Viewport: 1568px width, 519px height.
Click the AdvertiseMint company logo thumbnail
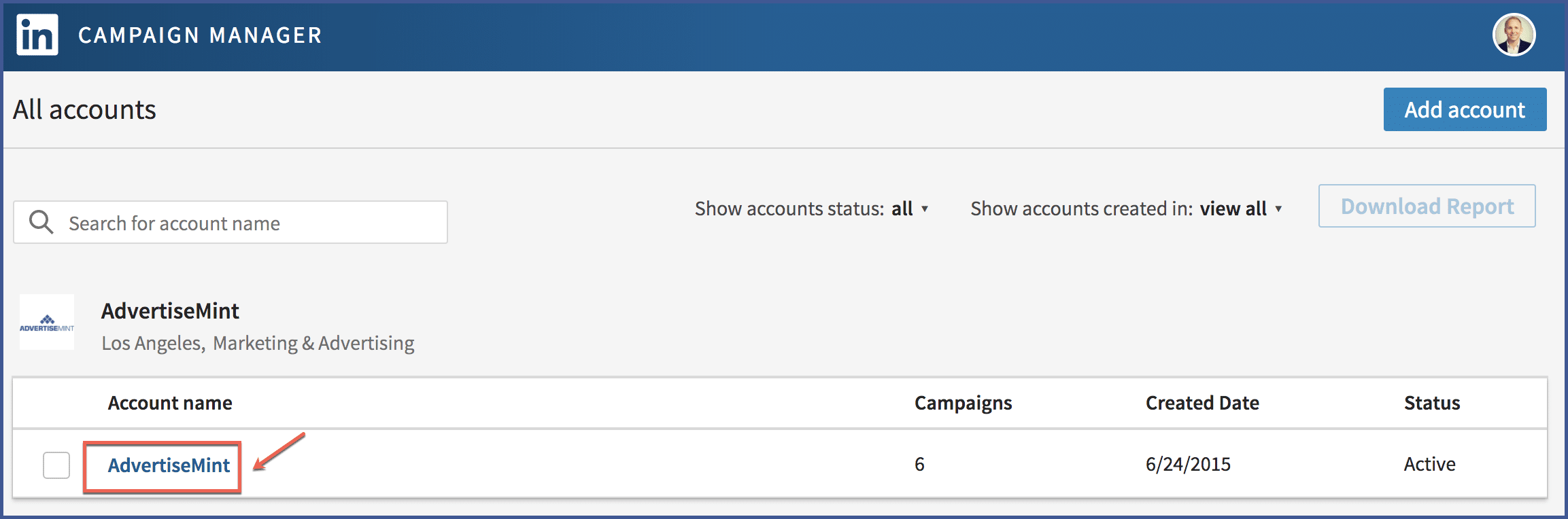click(x=47, y=322)
